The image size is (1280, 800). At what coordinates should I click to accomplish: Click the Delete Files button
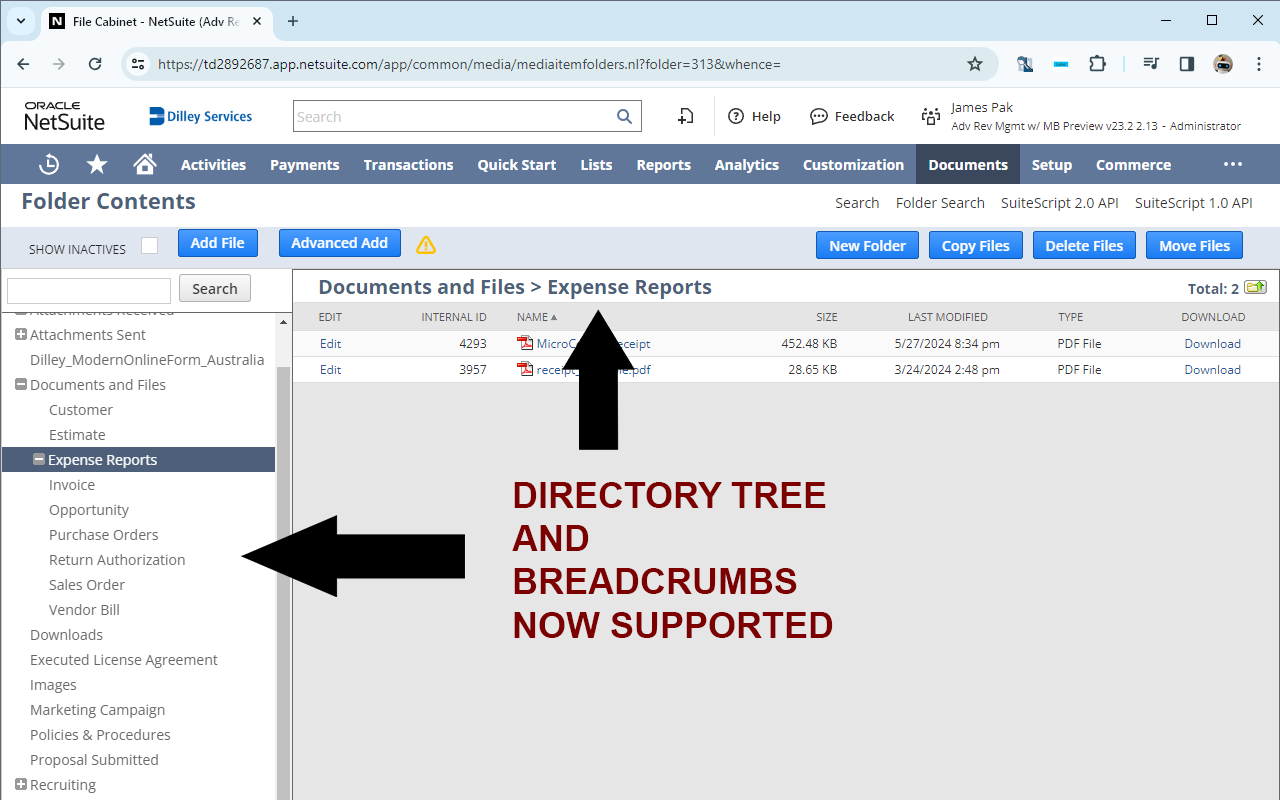click(1084, 245)
